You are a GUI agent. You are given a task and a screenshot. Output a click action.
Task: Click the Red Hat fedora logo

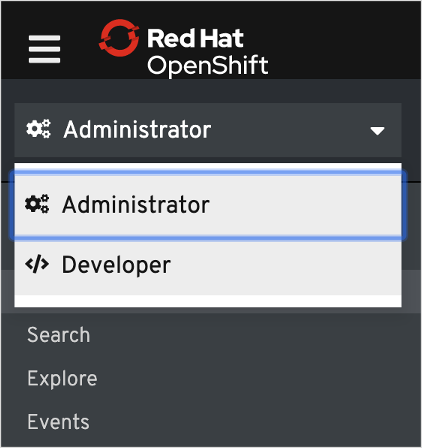pos(119,38)
